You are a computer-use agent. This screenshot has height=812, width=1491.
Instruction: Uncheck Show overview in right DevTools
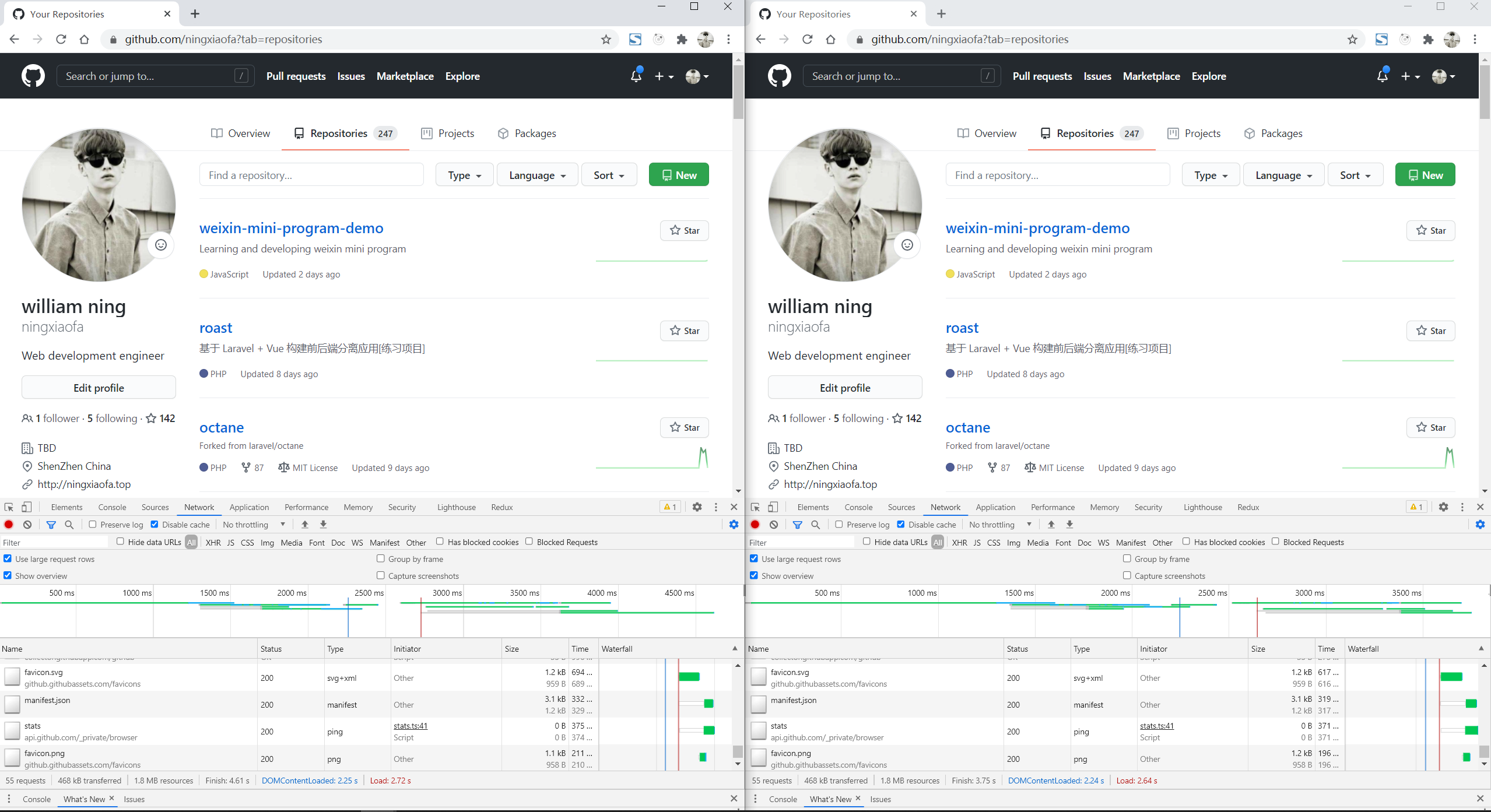pos(754,575)
